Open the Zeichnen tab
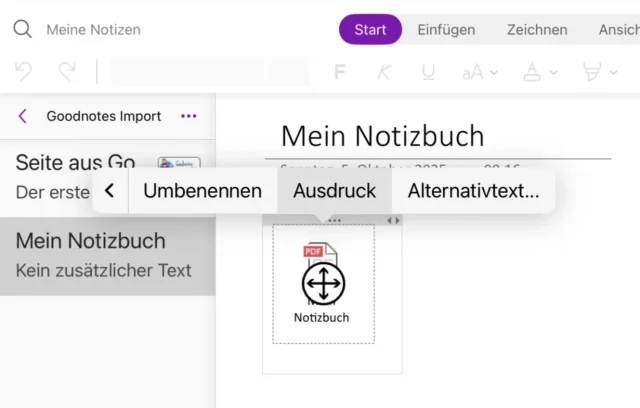Image resolution: width=640 pixels, height=408 pixels. click(536, 29)
